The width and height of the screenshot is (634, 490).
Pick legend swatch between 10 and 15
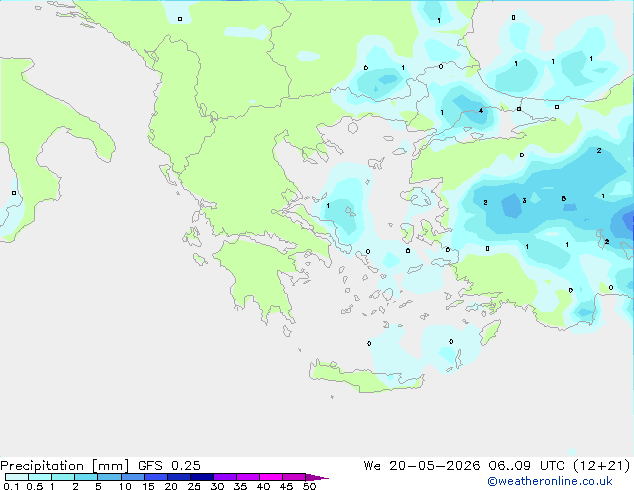133,477
